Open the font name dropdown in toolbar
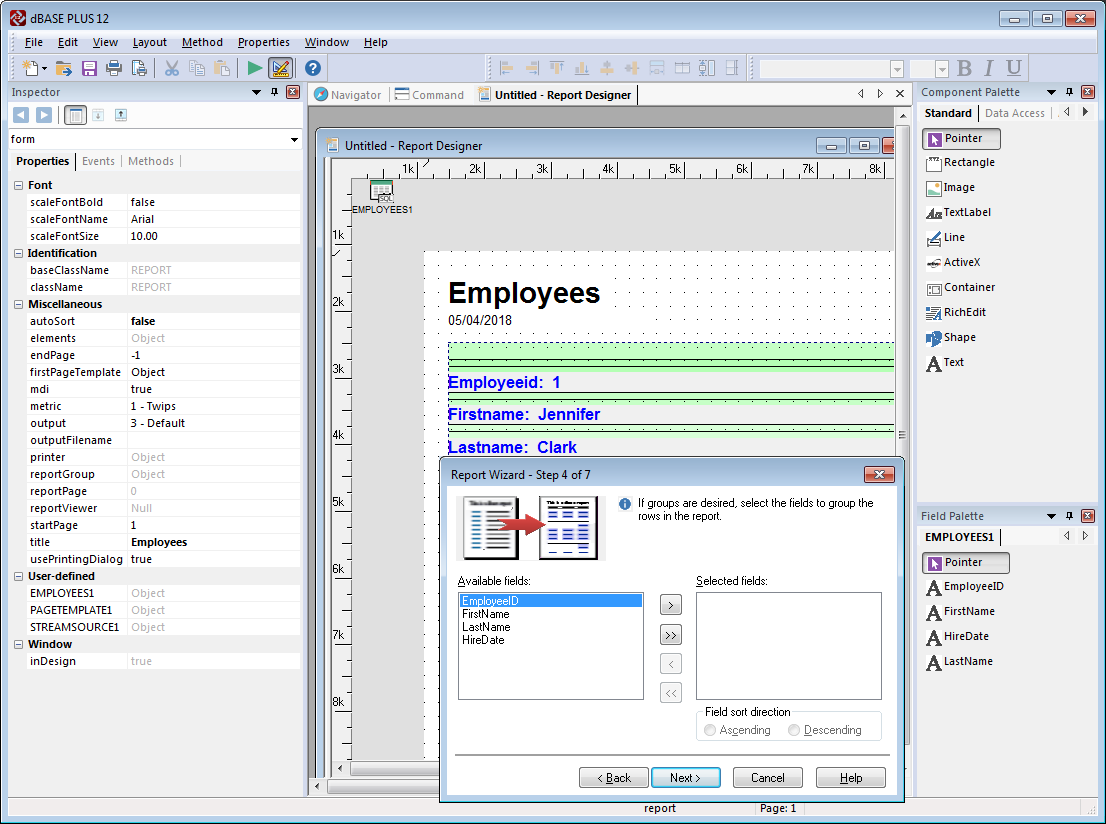Viewport: 1106px width, 824px height. 897,69
